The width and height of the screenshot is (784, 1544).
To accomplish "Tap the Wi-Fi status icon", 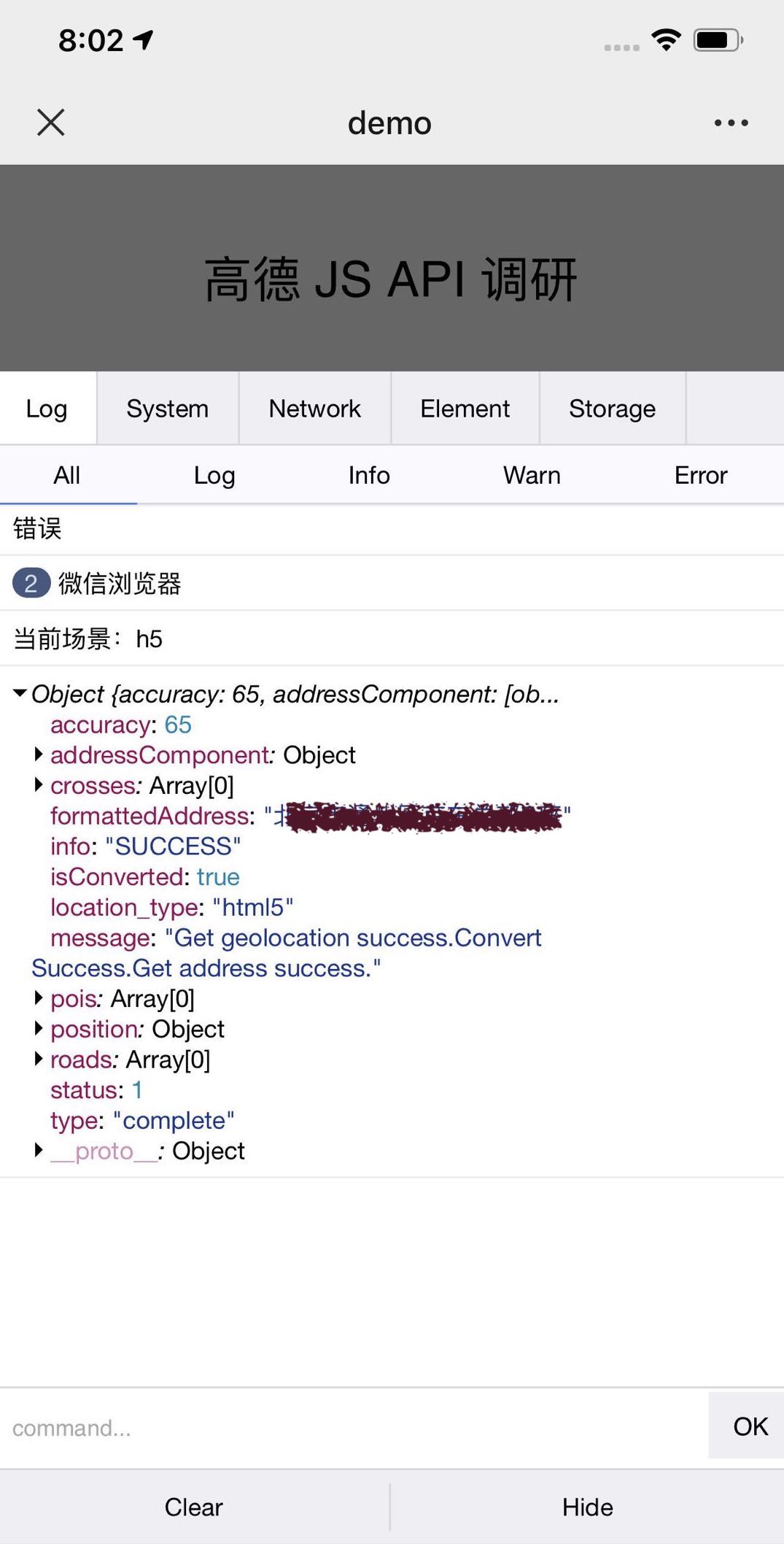I will point(666,39).
